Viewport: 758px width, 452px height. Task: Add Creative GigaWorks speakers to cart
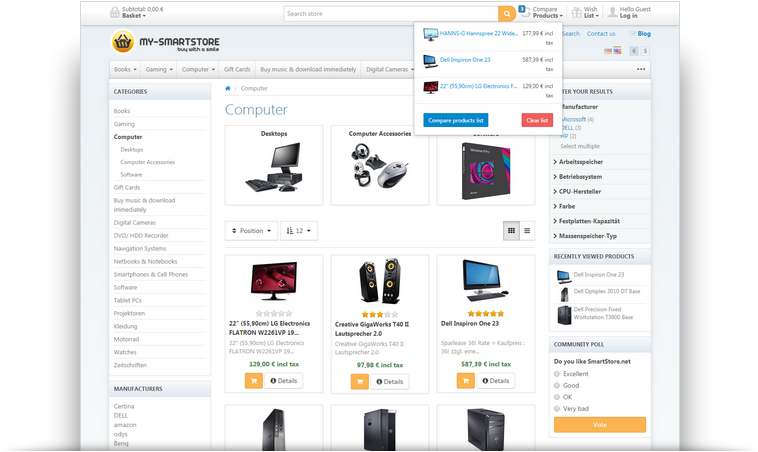coord(360,381)
